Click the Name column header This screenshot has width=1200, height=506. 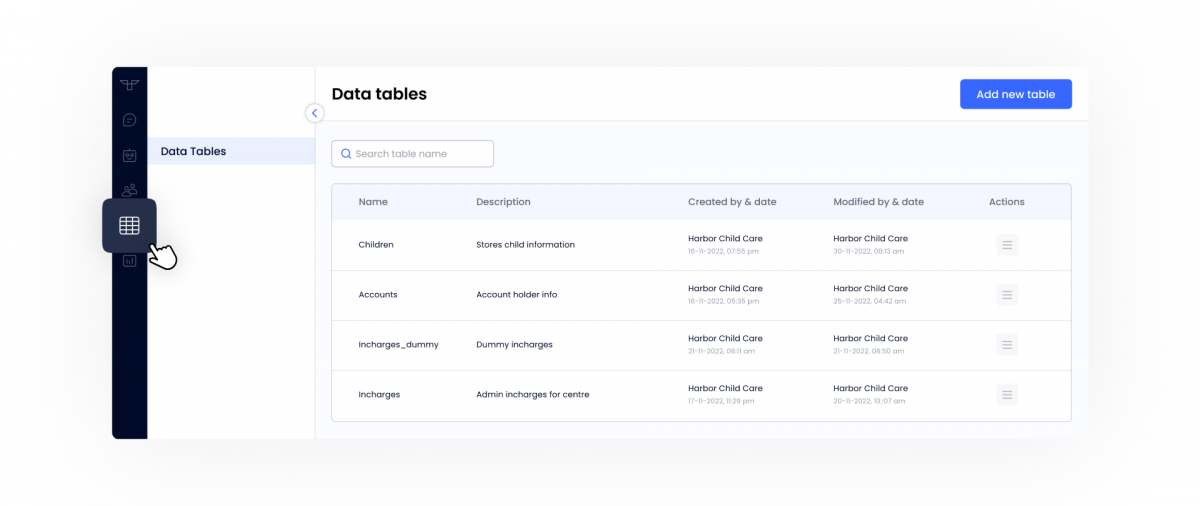click(373, 202)
